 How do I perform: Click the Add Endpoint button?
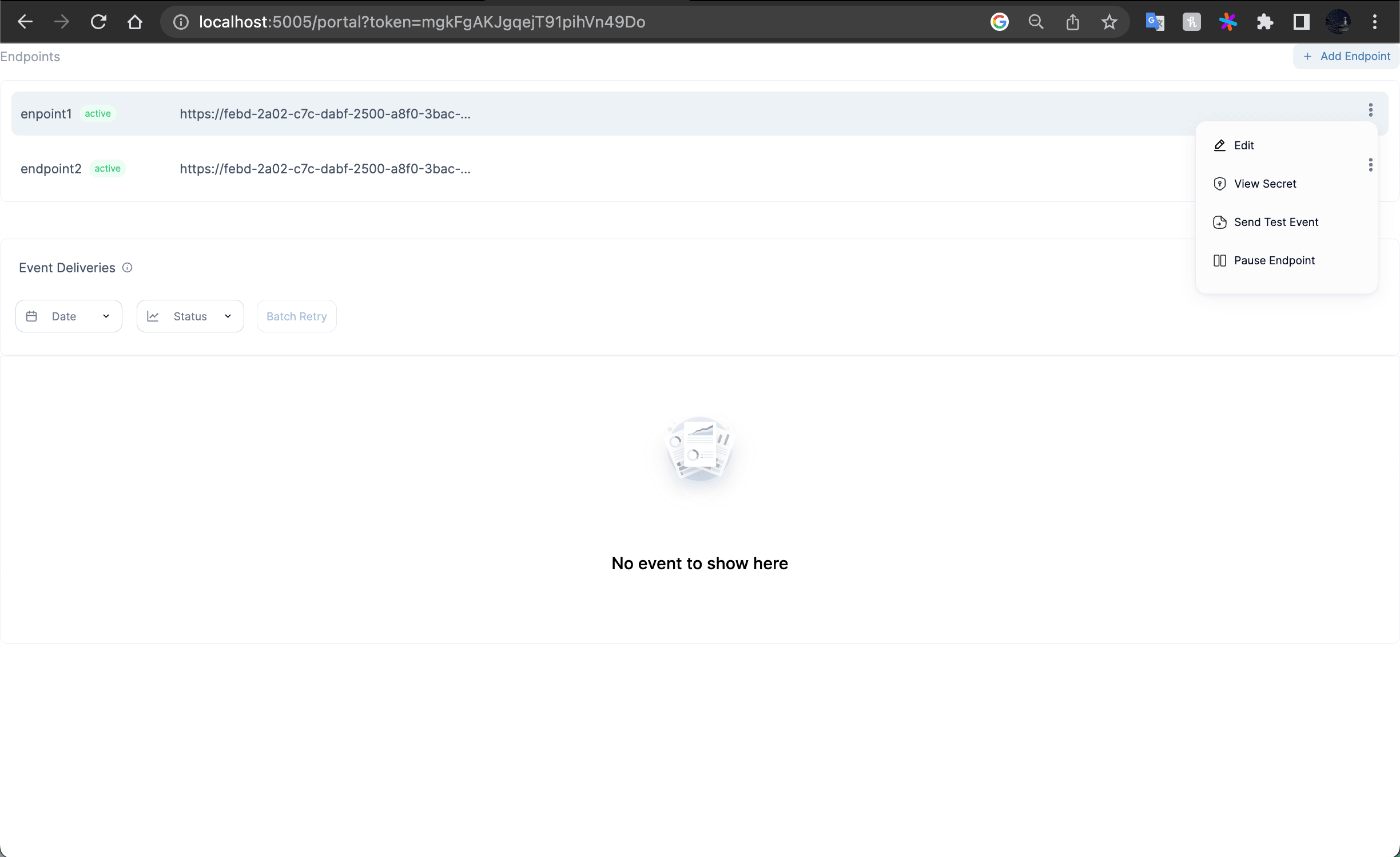1346,56
